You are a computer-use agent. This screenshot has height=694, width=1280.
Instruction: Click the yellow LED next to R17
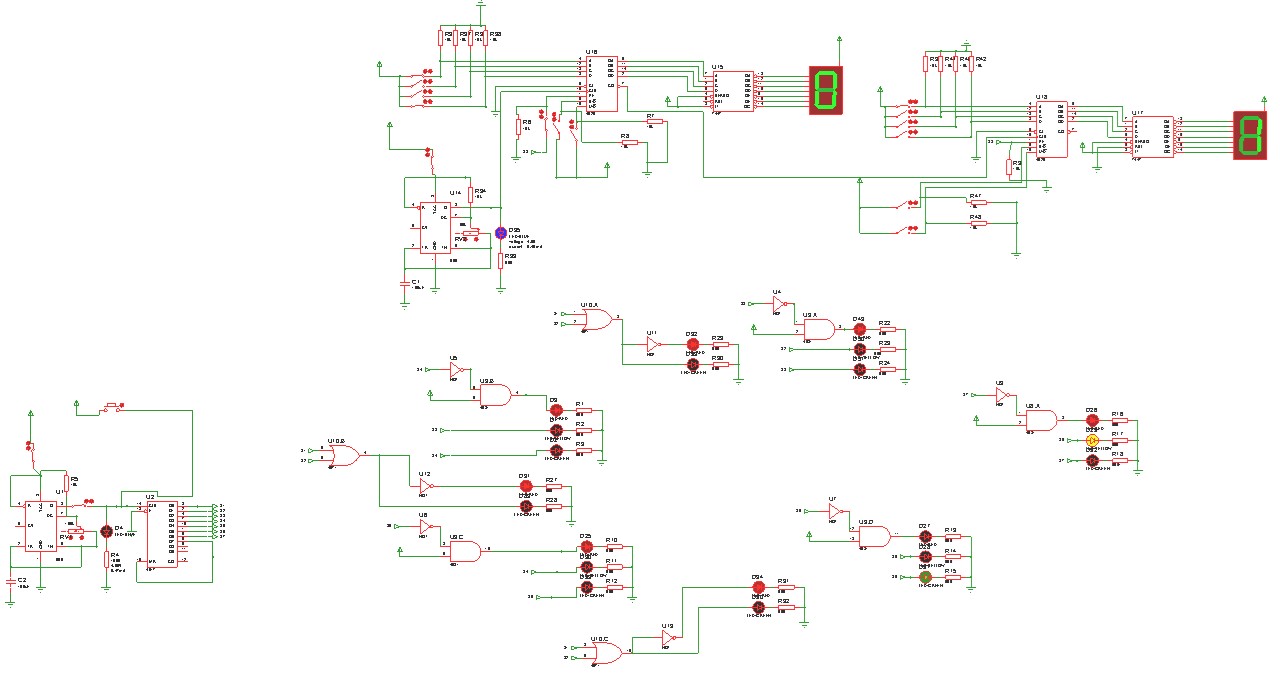click(x=1092, y=440)
